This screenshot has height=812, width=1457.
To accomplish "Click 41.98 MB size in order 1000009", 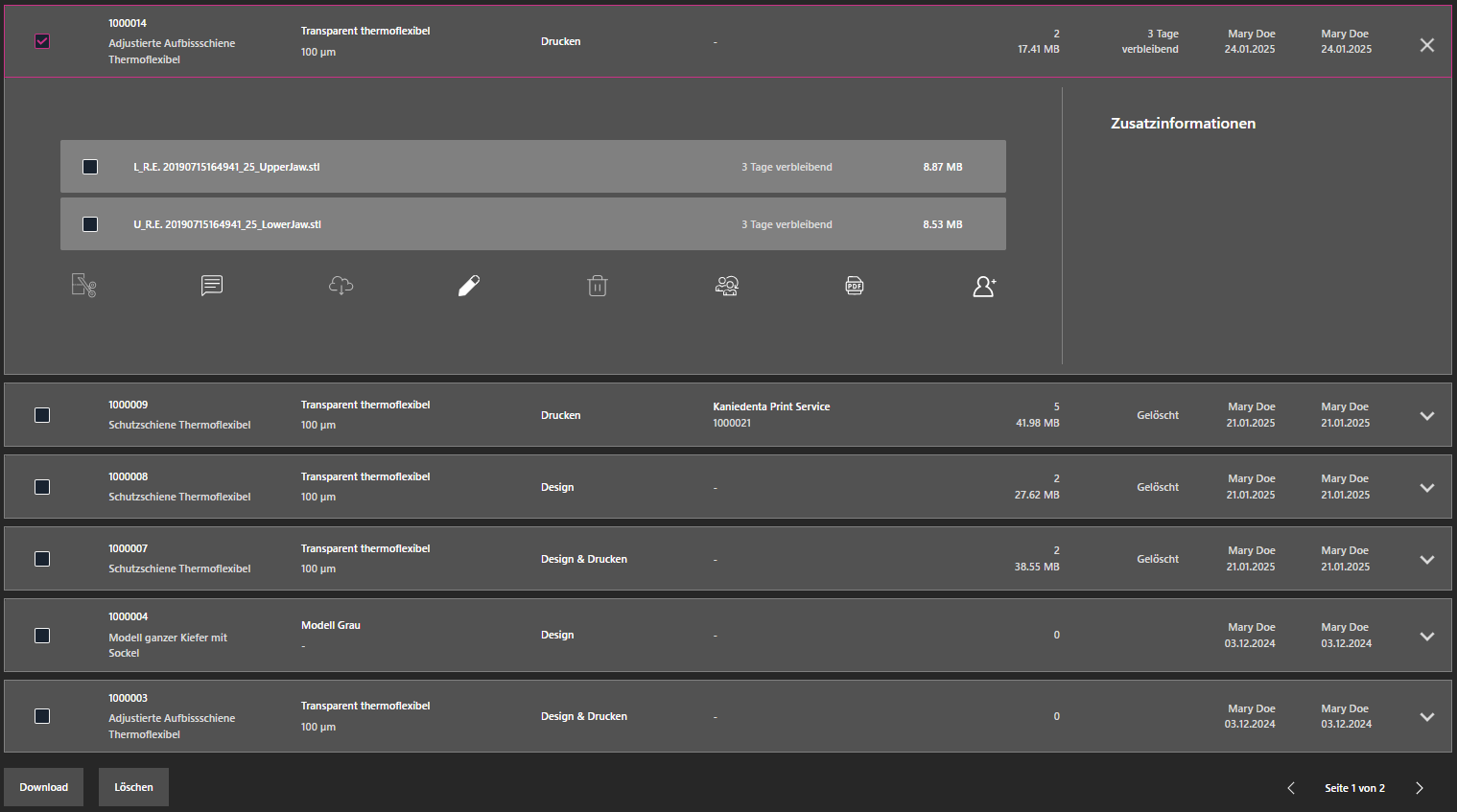I will tap(1038, 423).
